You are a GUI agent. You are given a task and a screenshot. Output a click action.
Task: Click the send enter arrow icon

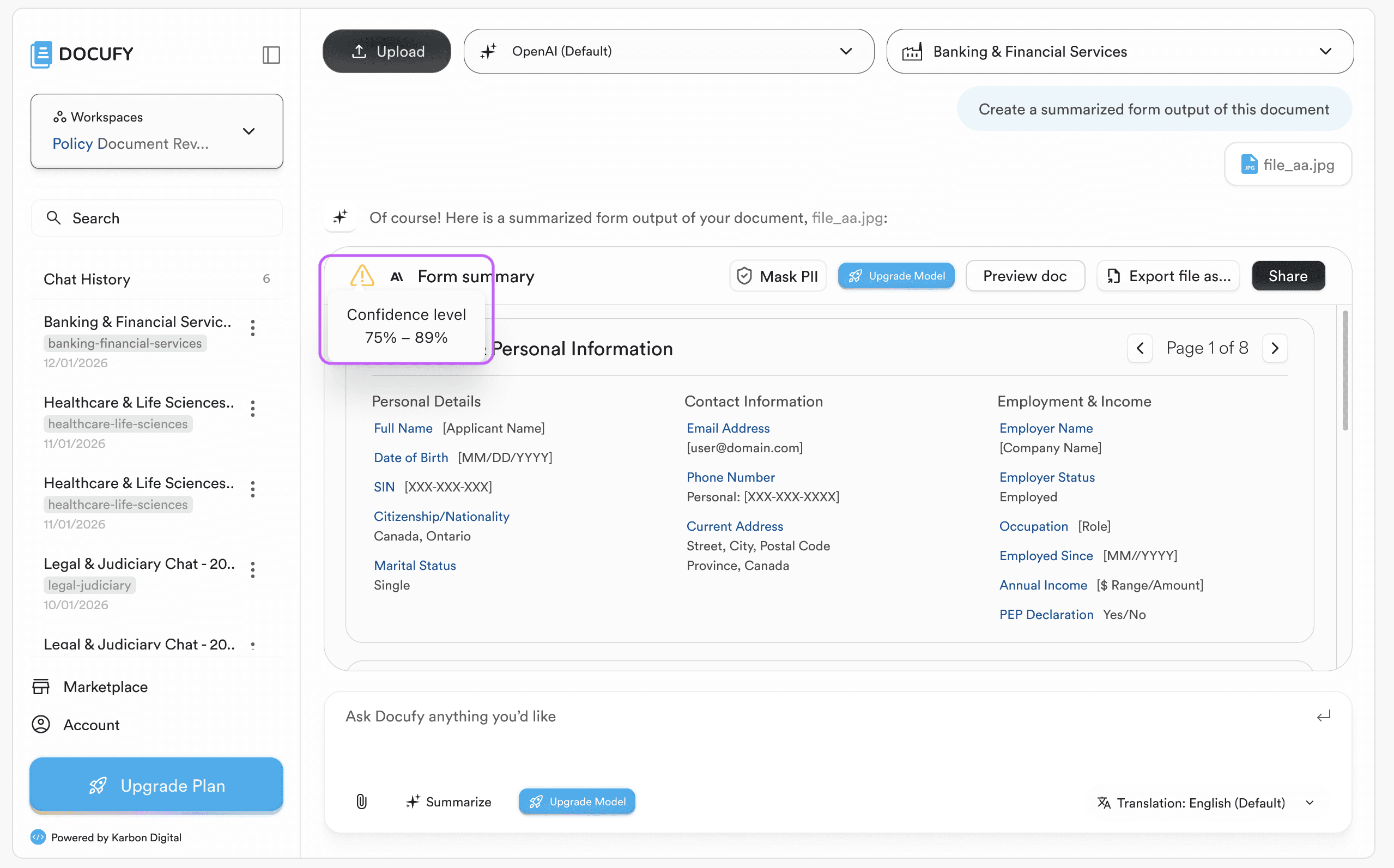pos(1323,716)
